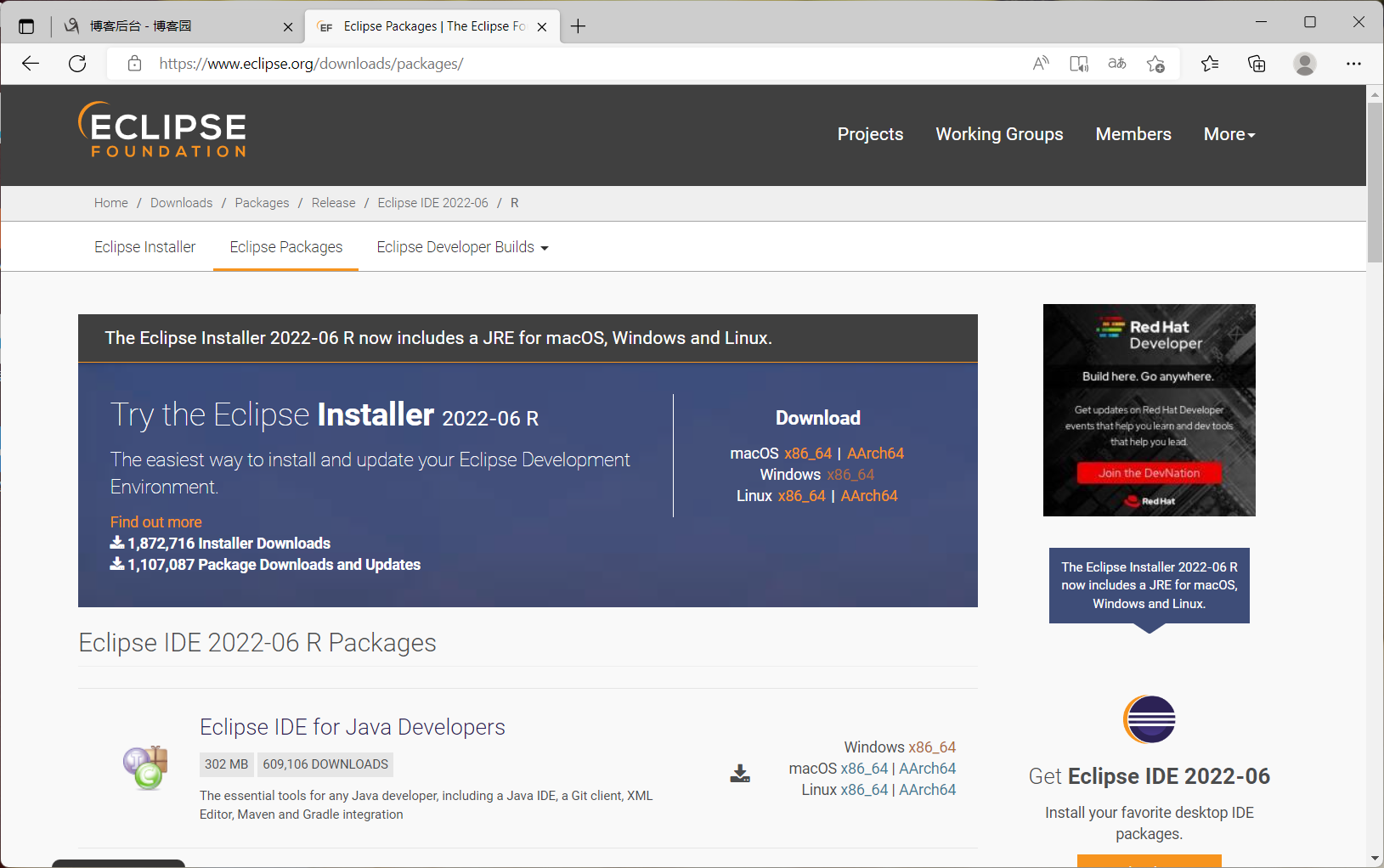Go to Eclipse IDE 2022-06 breadcrumb
This screenshot has width=1384, height=868.
(x=433, y=203)
